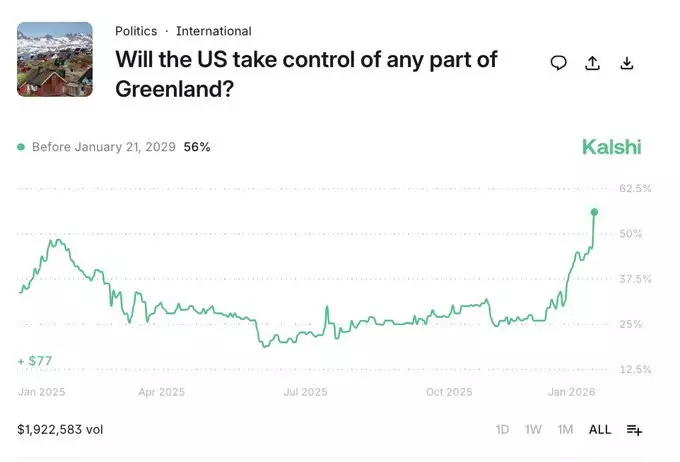The height and width of the screenshot is (462, 680).
Task: Click the download chart icon
Action: tap(627, 63)
